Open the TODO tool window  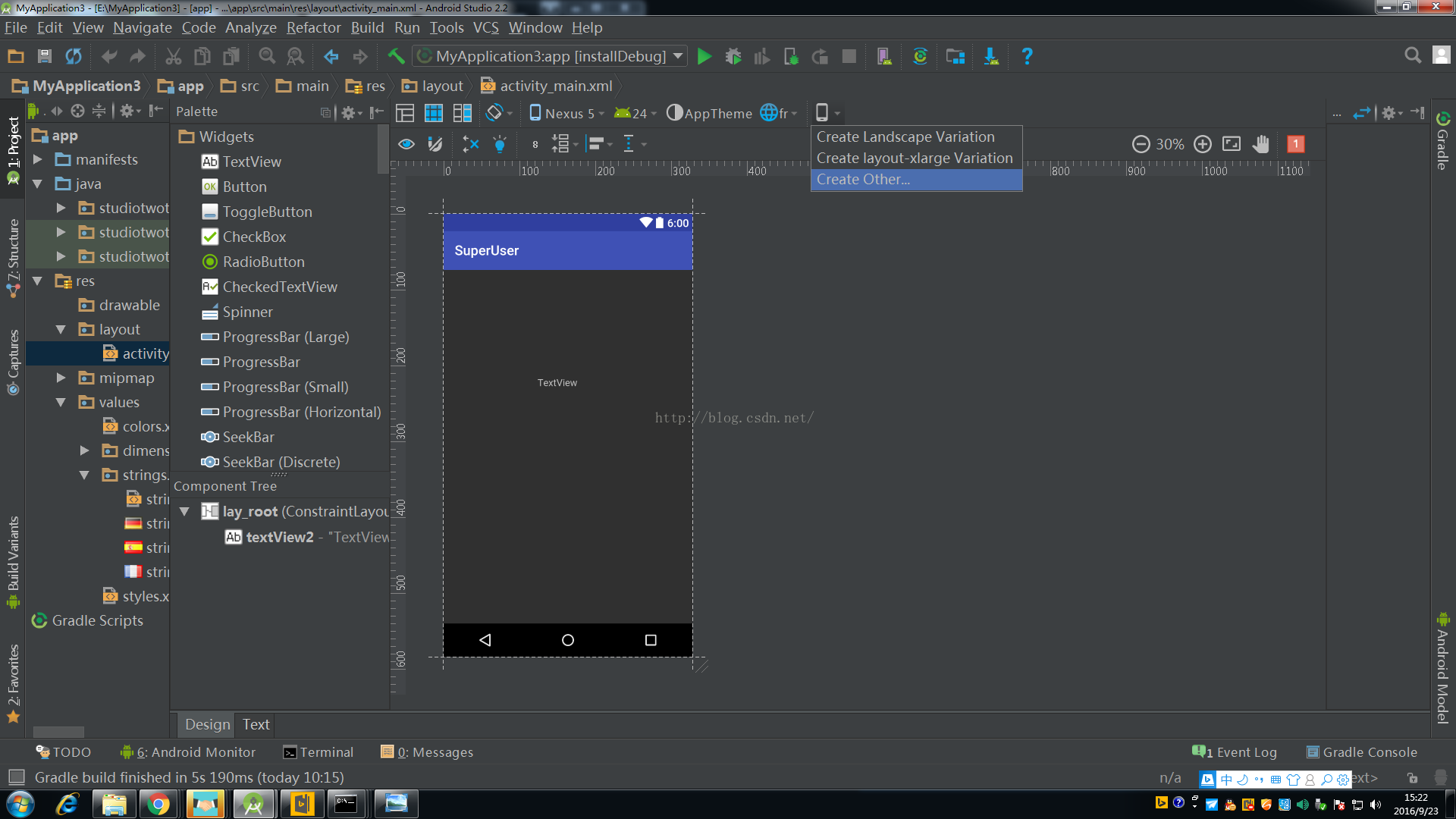click(64, 752)
